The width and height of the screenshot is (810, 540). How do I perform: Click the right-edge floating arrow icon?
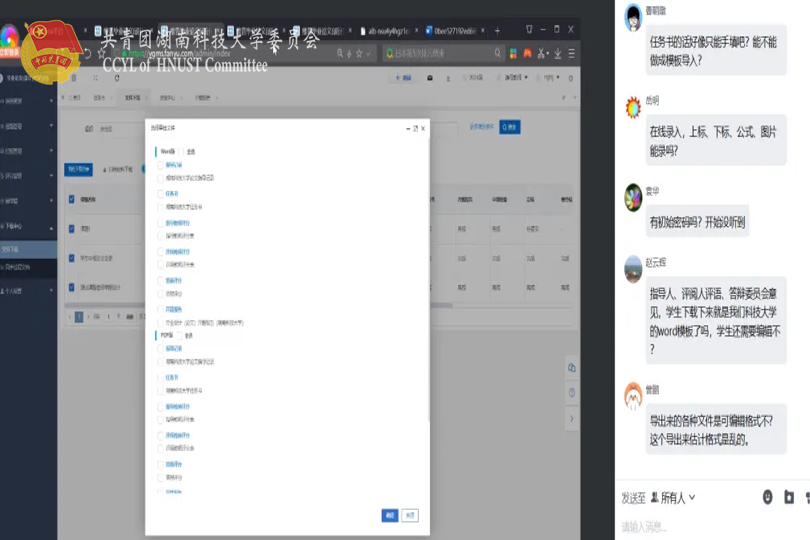click(x=572, y=420)
